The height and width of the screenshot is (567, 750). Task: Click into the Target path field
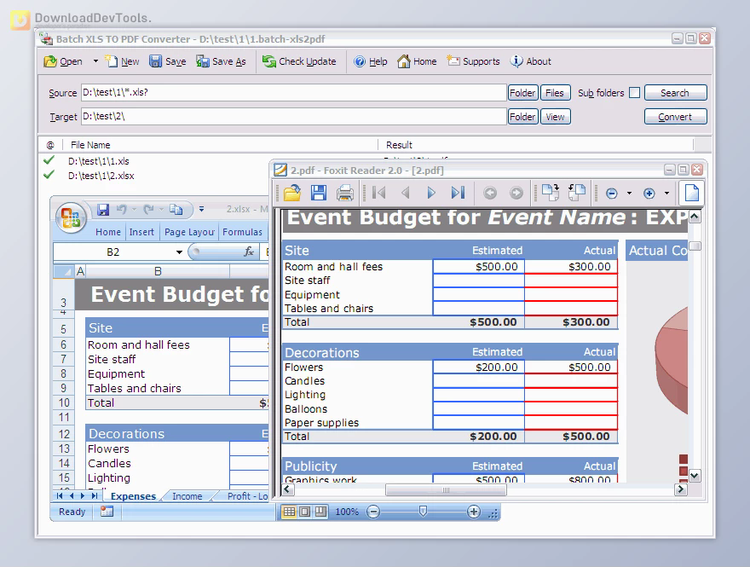(x=294, y=116)
